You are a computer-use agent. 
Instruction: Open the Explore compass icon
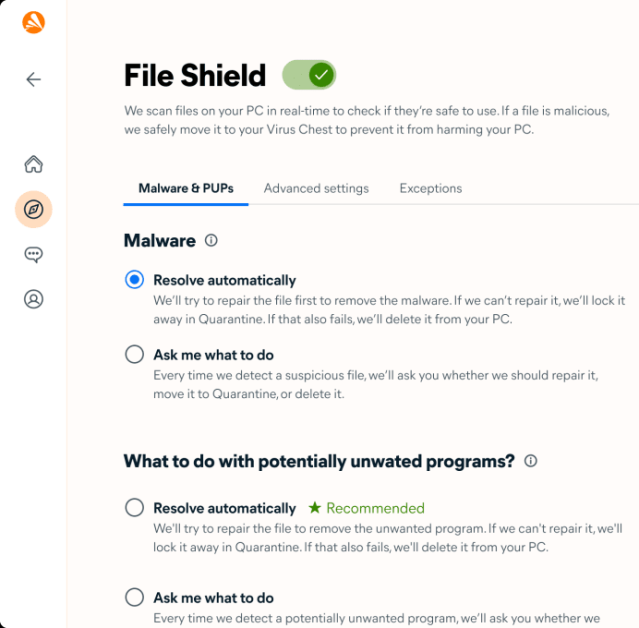(x=33, y=209)
